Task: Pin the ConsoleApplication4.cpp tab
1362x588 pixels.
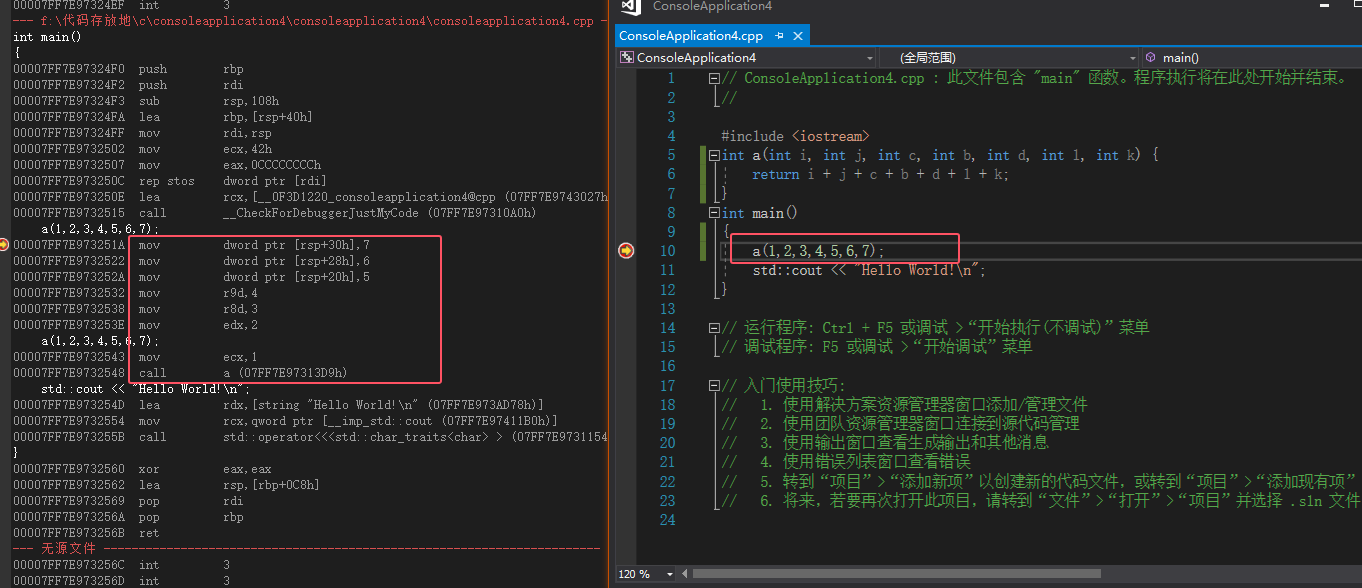Action: coord(779,36)
